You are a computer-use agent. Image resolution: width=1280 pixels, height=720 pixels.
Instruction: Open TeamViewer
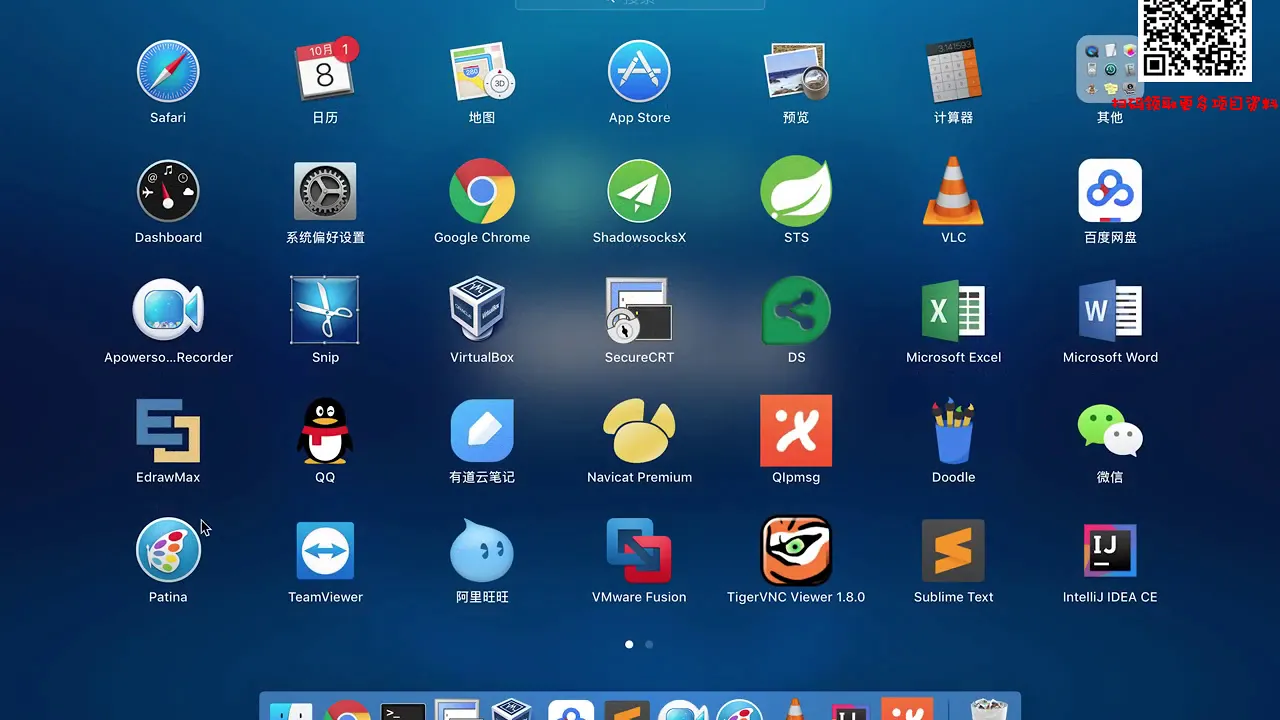tap(325, 551)
